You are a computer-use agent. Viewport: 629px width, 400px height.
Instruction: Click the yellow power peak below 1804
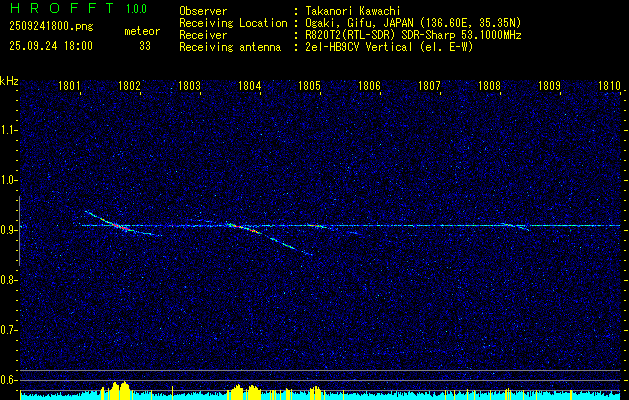point(245,392)
